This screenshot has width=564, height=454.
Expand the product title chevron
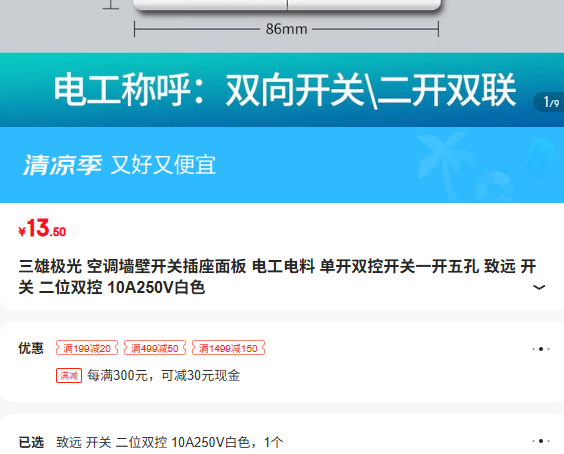(538, 287)
